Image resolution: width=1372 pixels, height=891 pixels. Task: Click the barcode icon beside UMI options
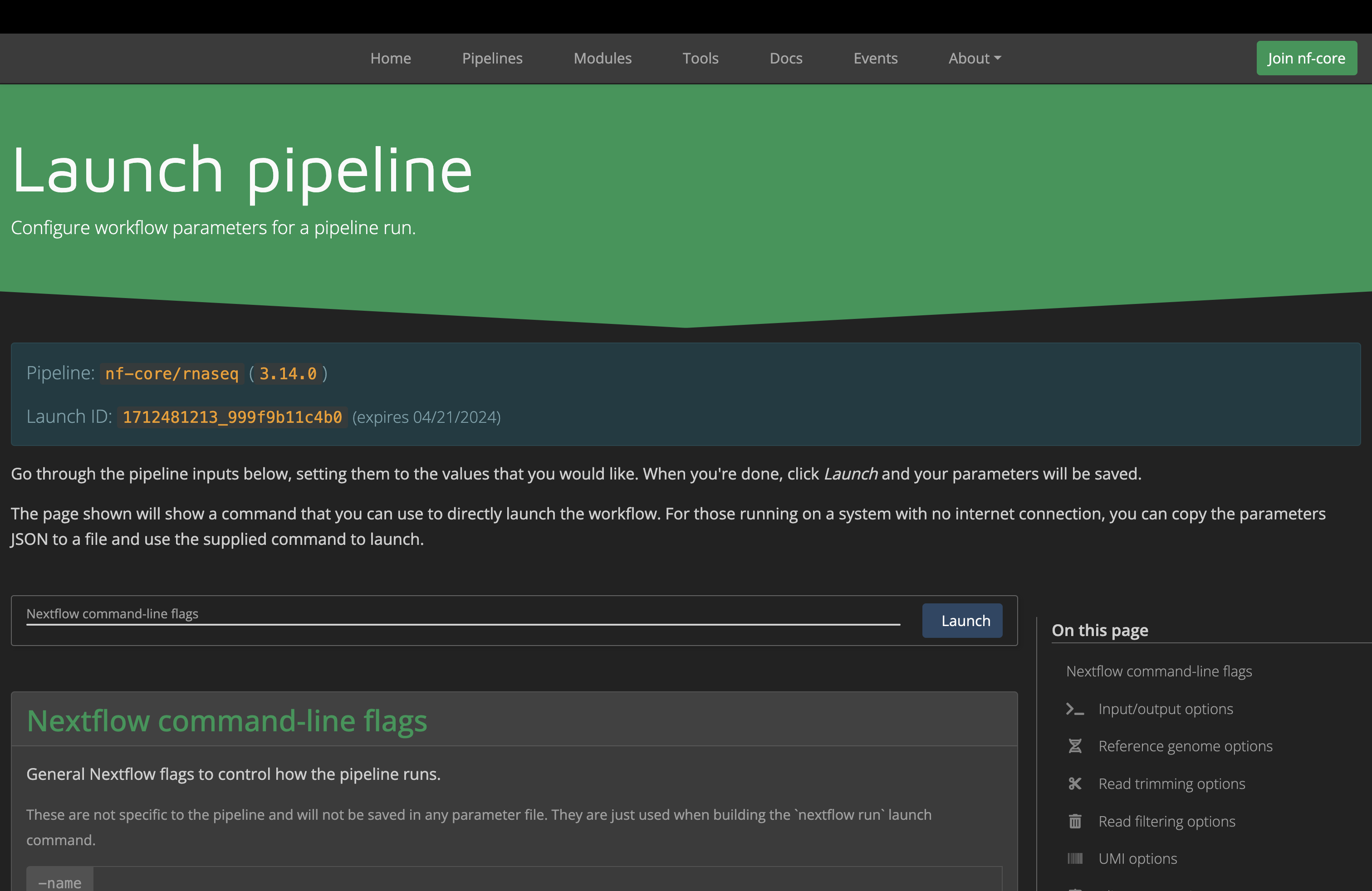click(1074, 859)
